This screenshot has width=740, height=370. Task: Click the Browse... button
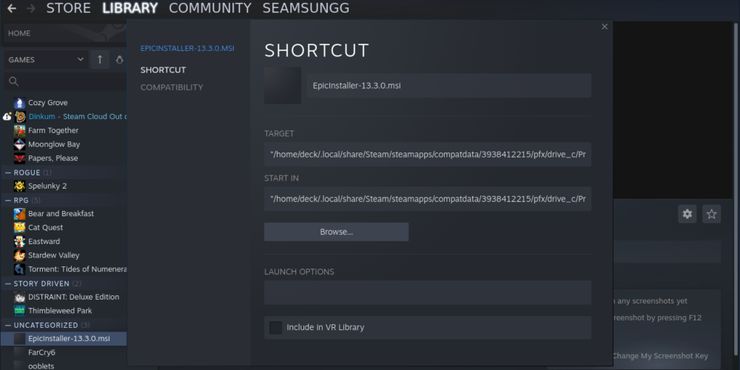tap(336, 232)
